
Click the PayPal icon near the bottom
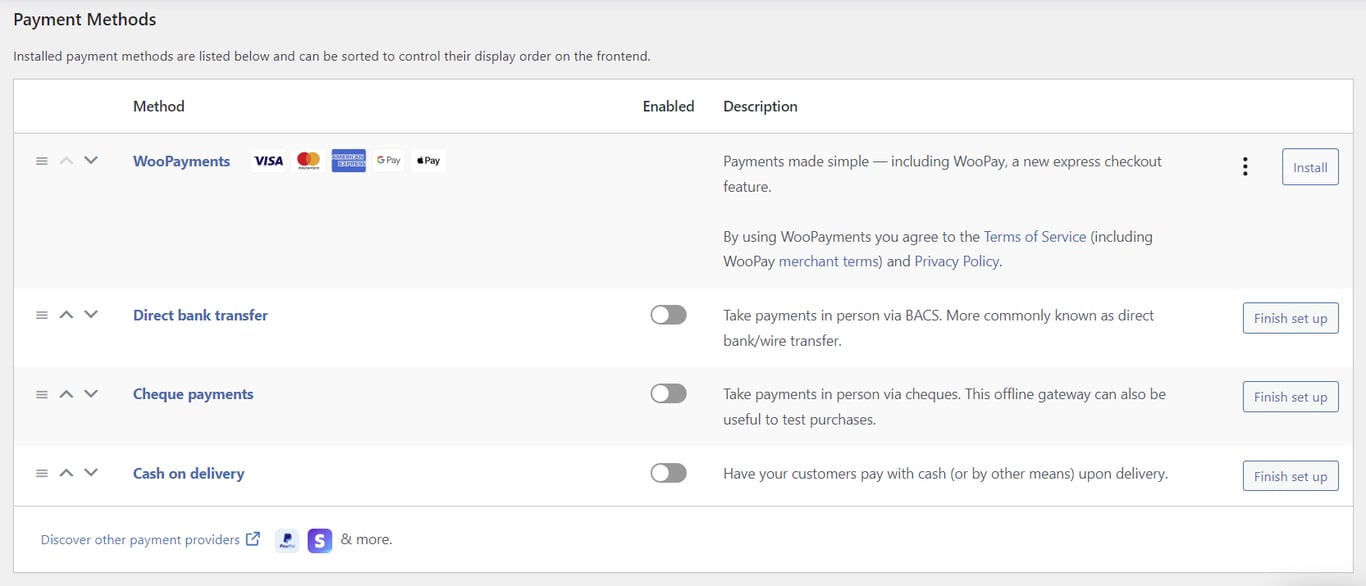coord(286,540)
